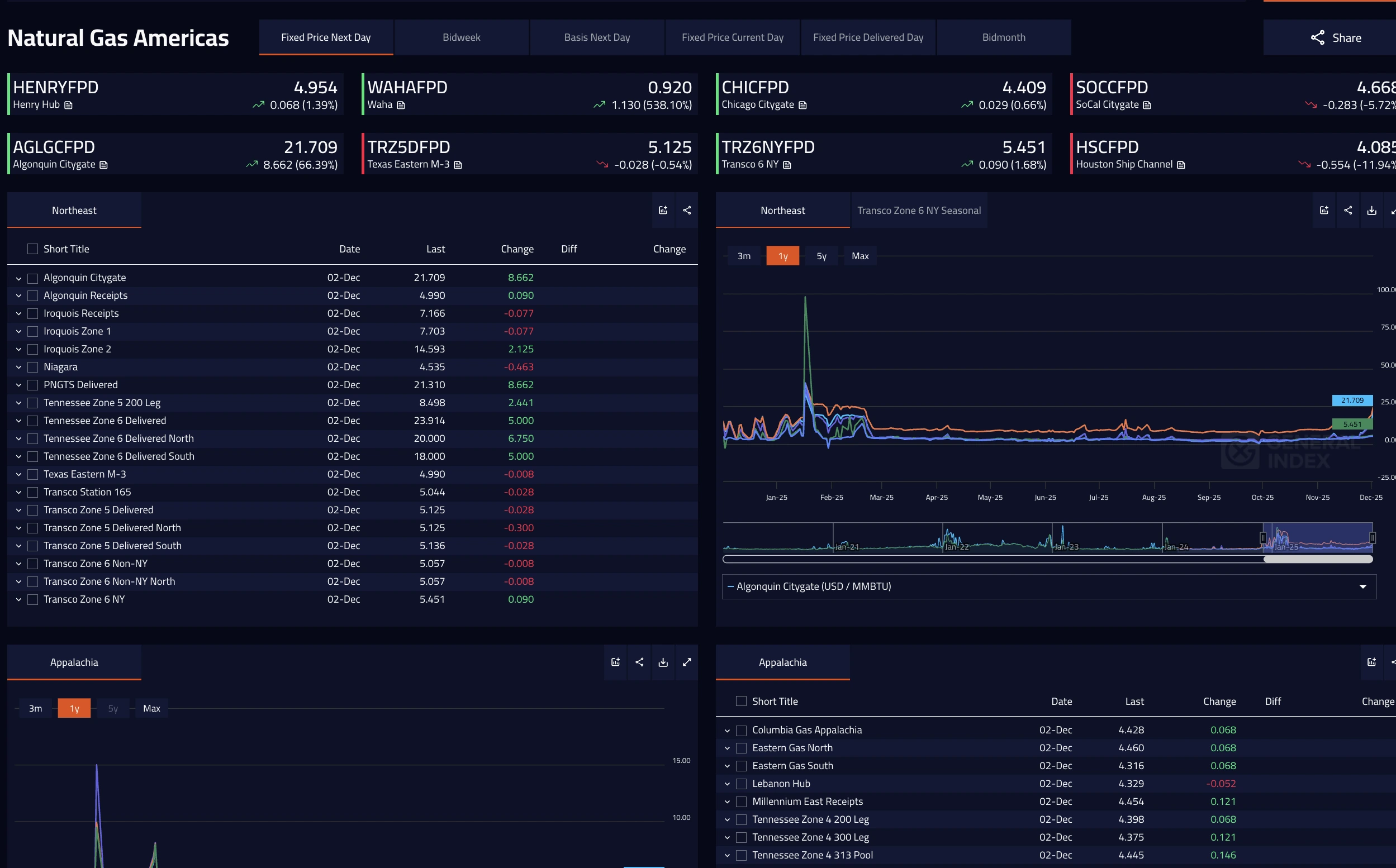Screen dimensions: 1396x868
Task: Check the Algonquin Citygate row checkbox
Action: pos(33,278)
